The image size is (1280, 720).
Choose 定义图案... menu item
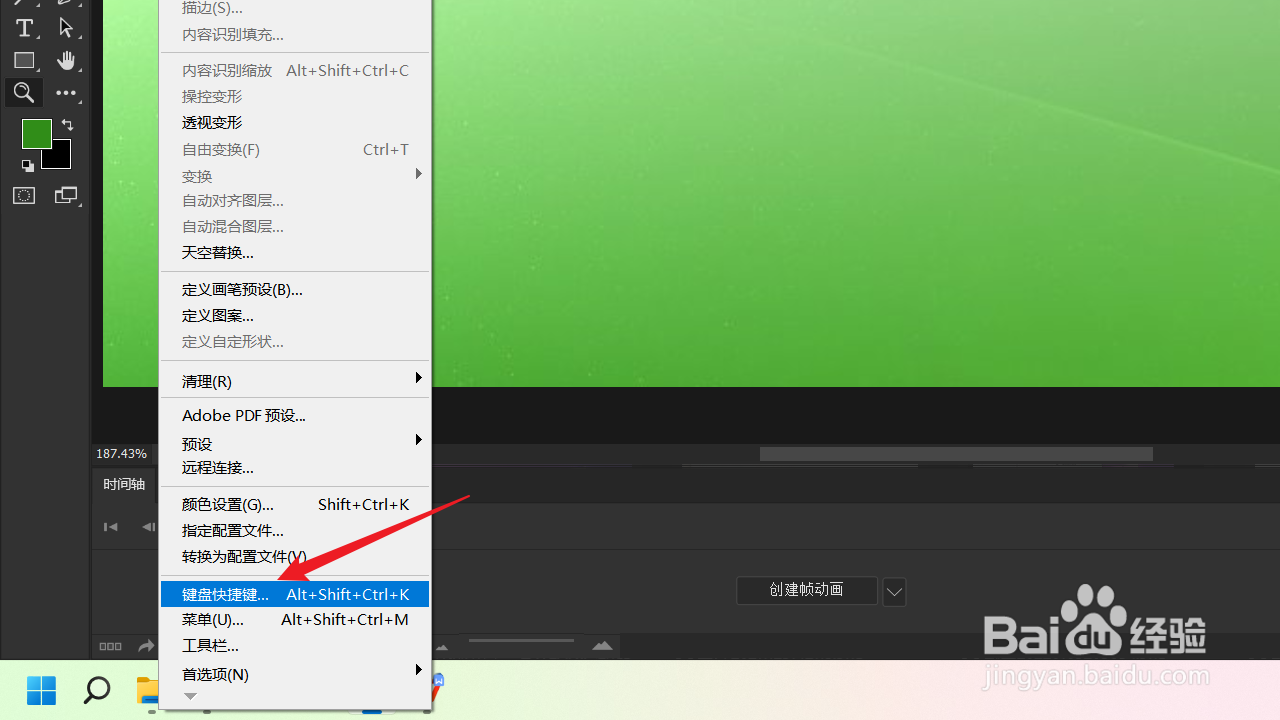tap(295, 315)
